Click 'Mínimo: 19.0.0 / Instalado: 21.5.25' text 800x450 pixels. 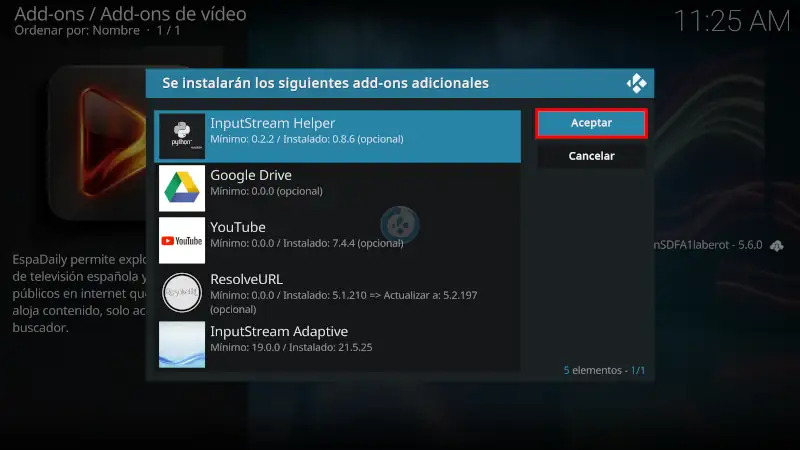[291, 347]
